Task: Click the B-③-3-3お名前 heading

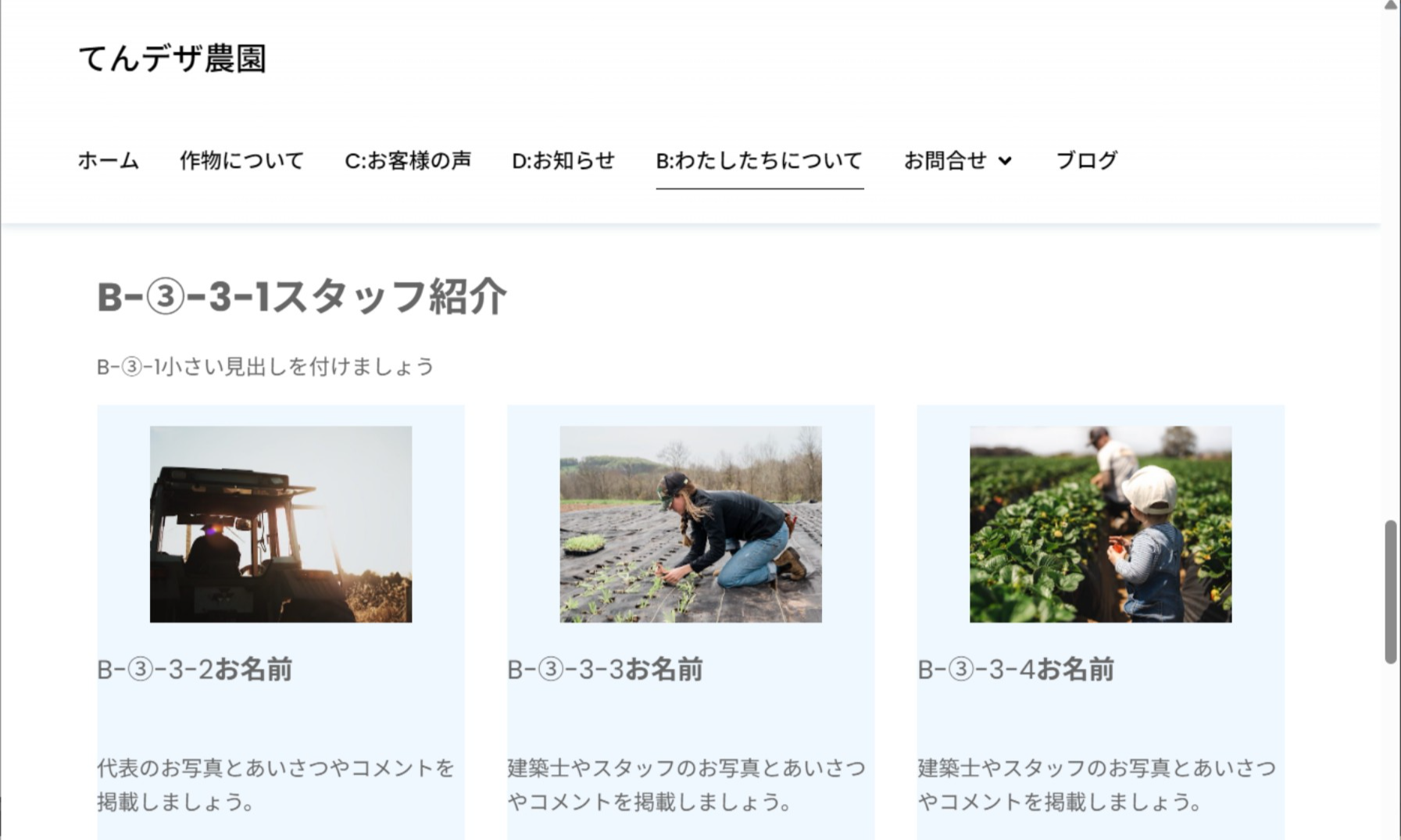Action: click(x=605, y=670)
